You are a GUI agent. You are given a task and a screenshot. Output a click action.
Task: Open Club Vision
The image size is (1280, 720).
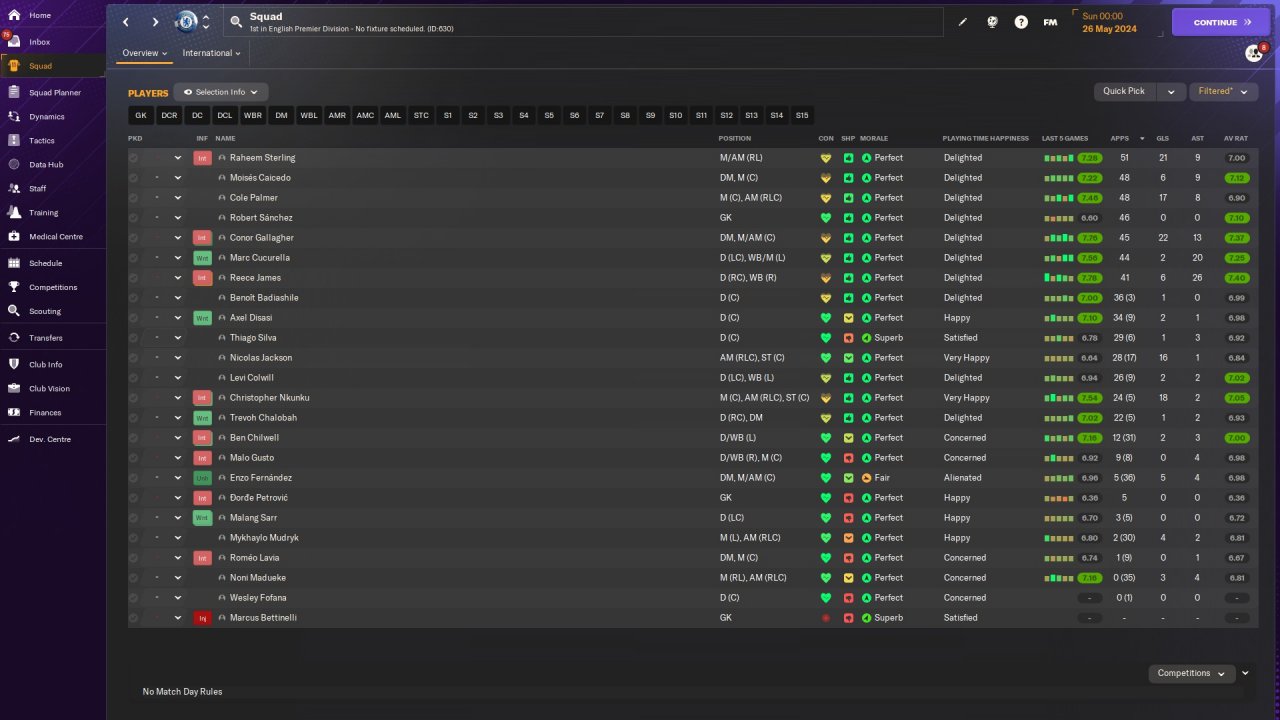click(x=52, y=388)
